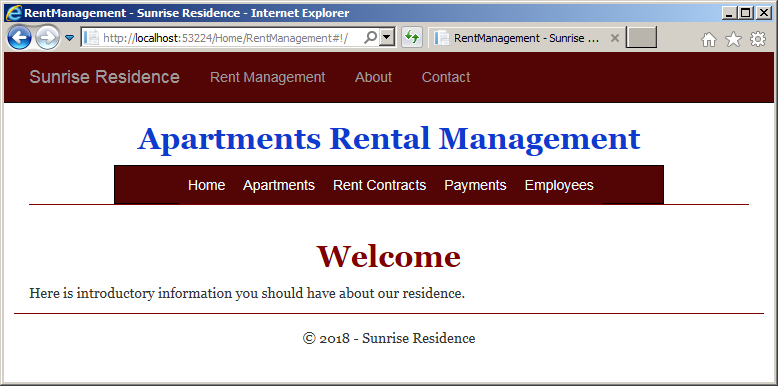
Task: Open Favorites star icon
Action: (x=733, y=39)
